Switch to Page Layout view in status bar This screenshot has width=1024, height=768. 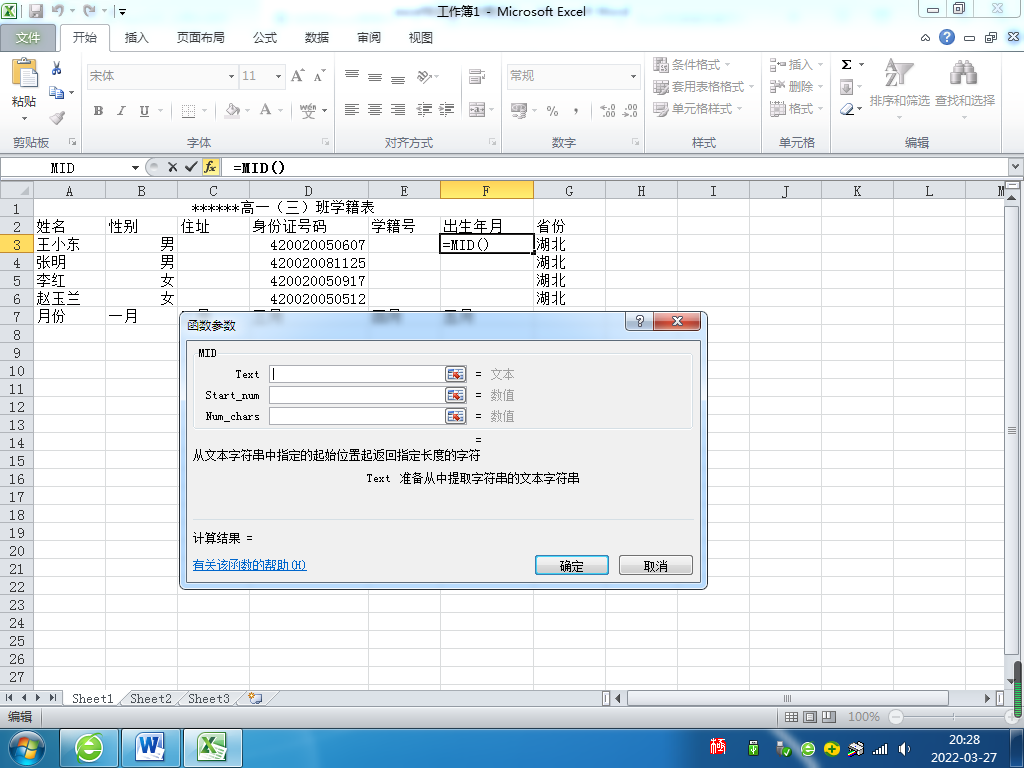(x=810, y=717)
